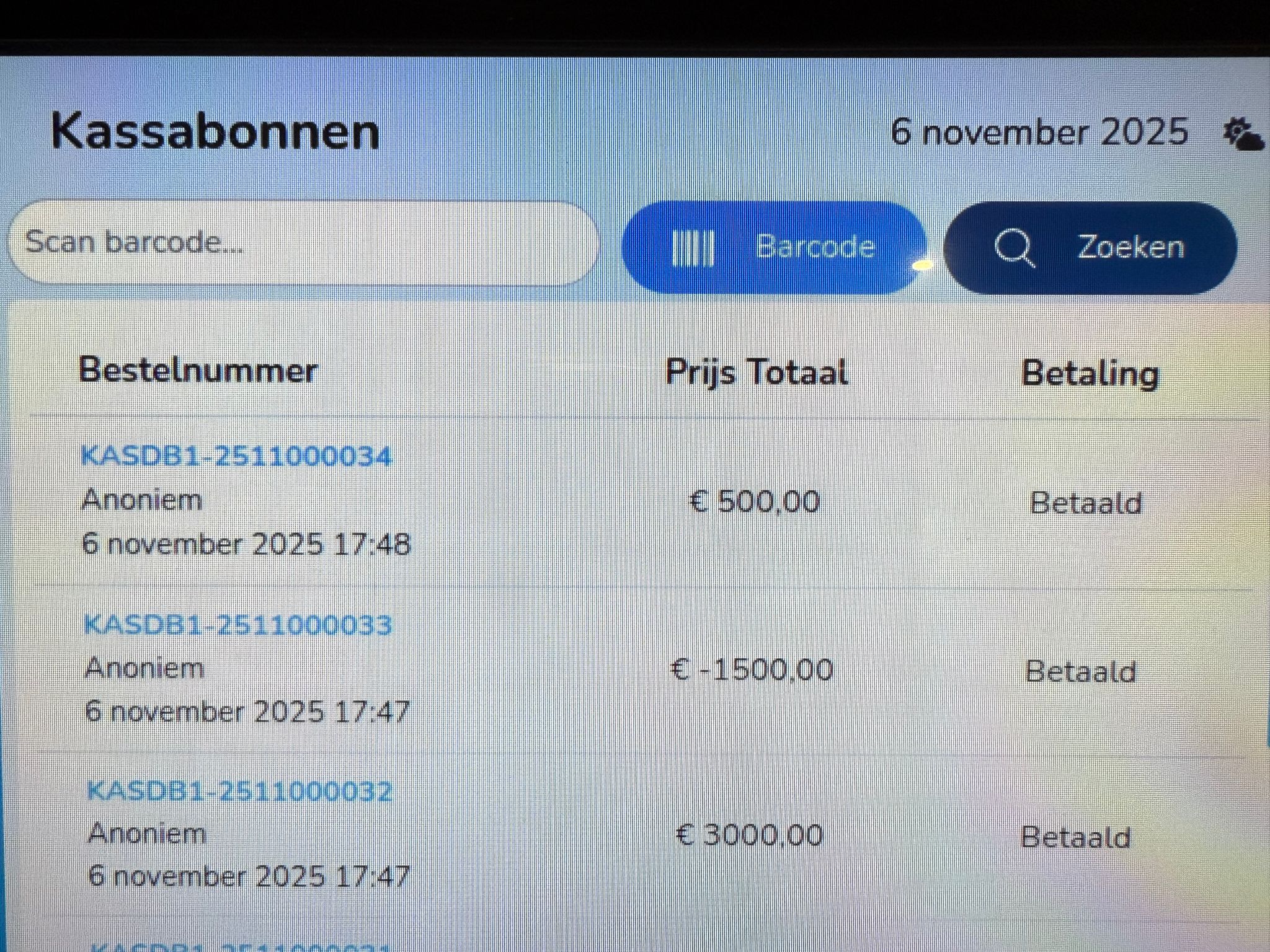This screenshot has width=1270, height=952.
Task: Select the € 3000,00 price amount
Action: [749, 835]
